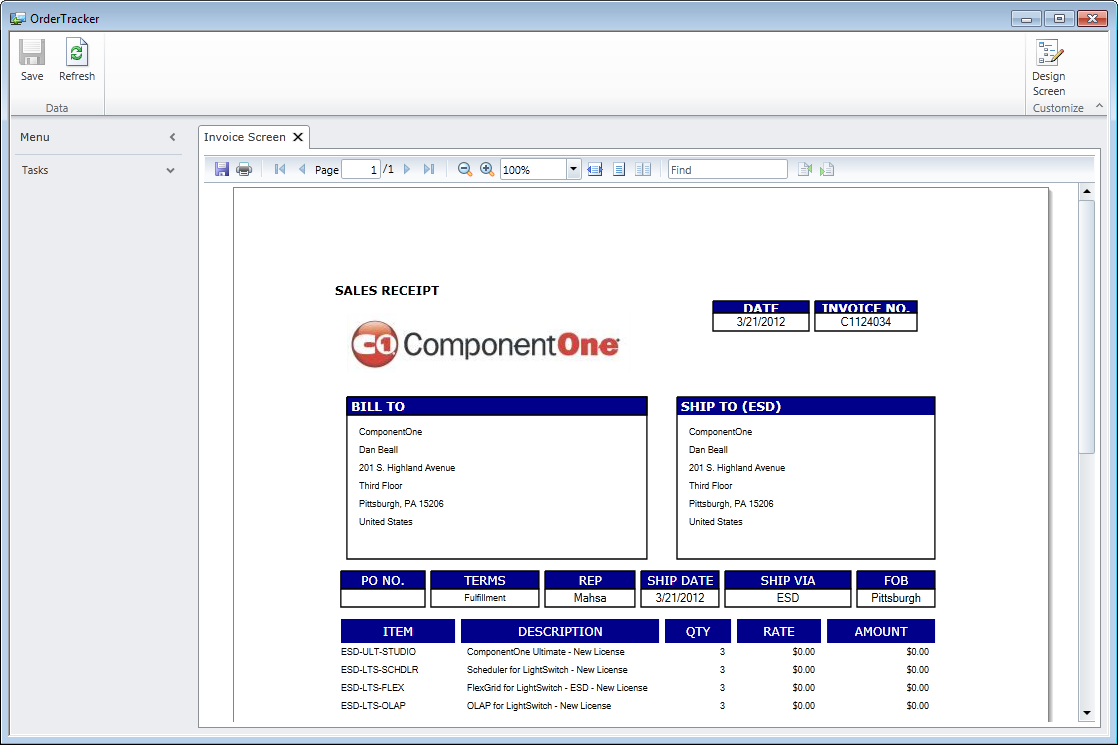
Task: Click the vertical scrollbar thumb
Action: pyautogui.click(x=1087, y=327)
